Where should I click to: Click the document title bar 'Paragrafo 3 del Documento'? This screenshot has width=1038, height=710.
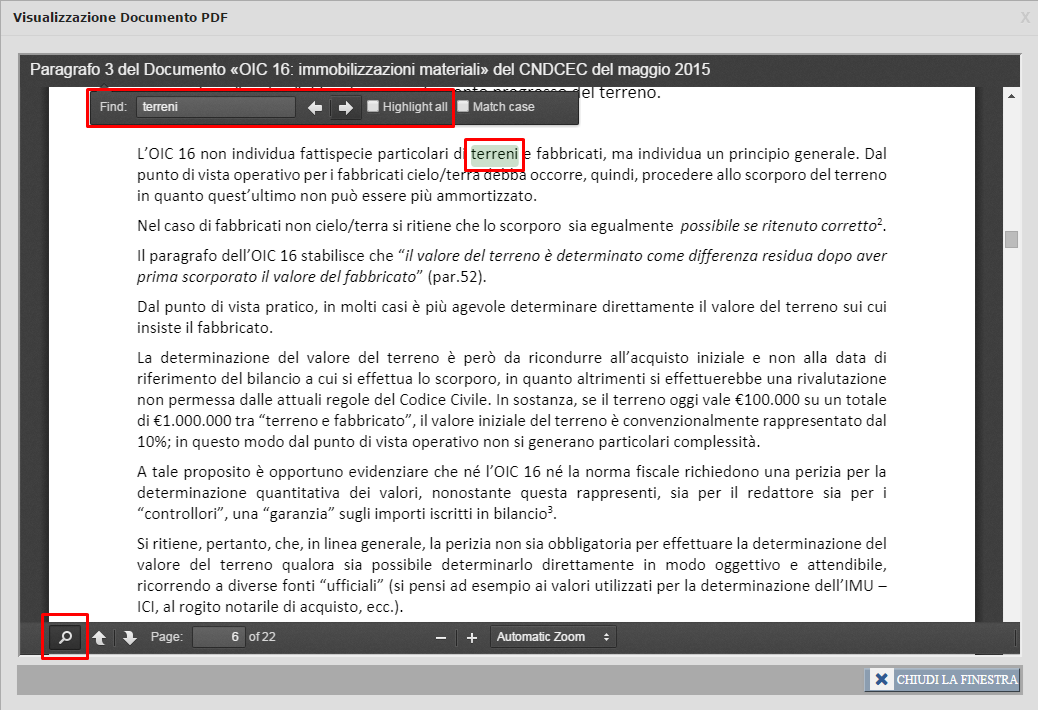coord(370,70)
